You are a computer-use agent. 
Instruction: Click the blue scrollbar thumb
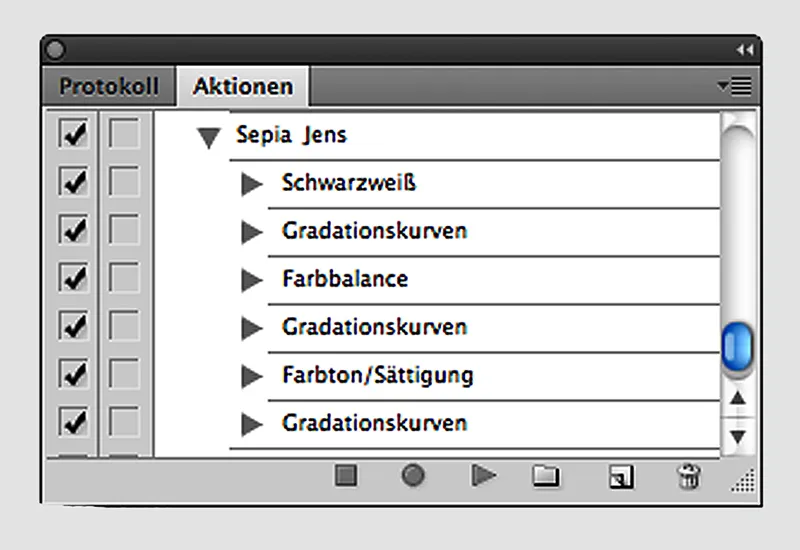[x=738, y=347]
